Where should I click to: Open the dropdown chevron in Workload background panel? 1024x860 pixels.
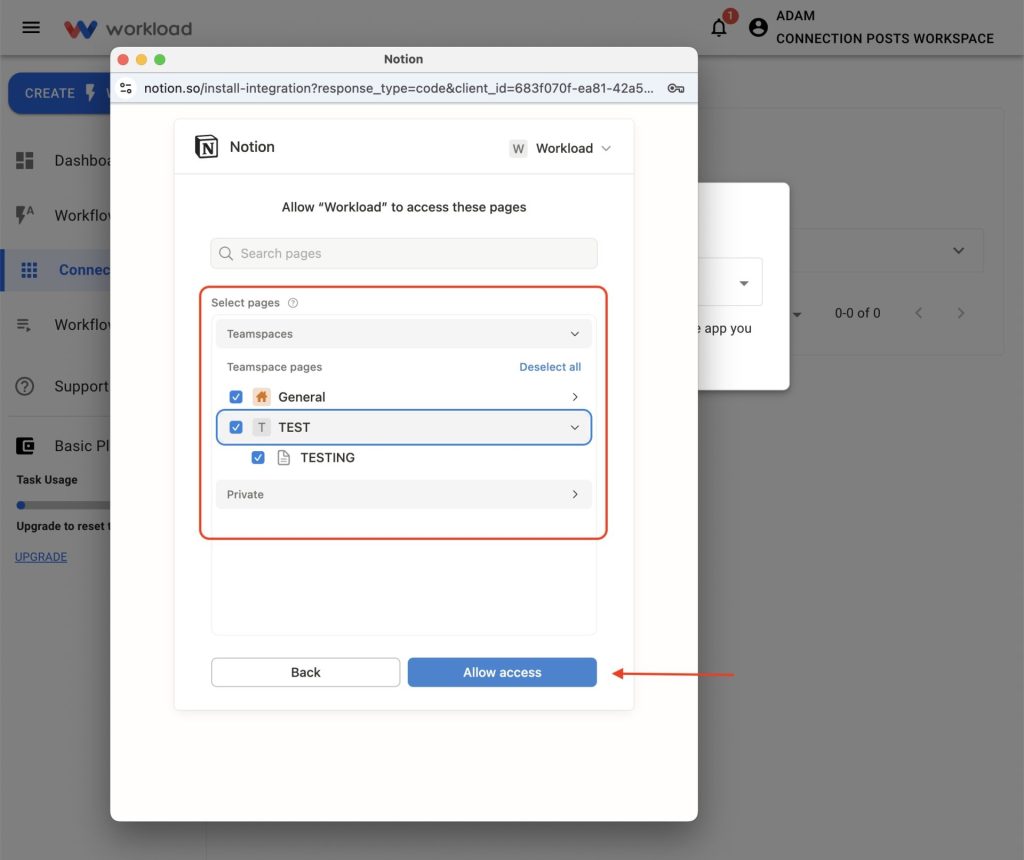pyautogui.click(x=958, y=250)
